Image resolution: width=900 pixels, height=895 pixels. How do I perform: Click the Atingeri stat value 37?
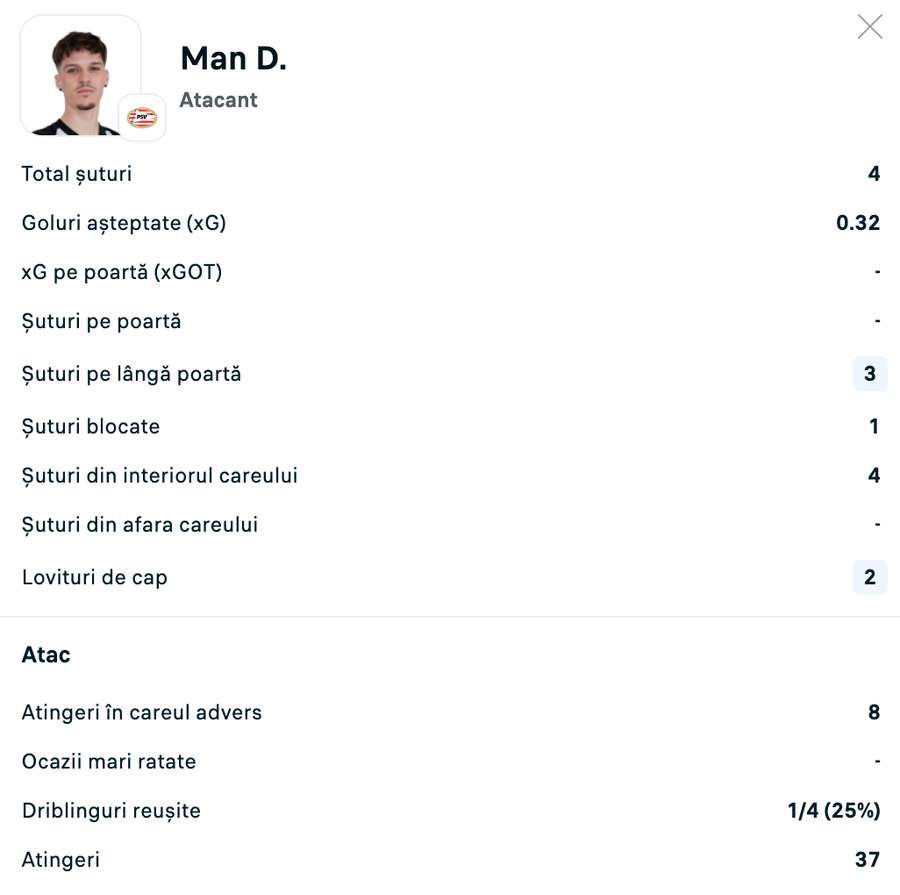point(866,859)
